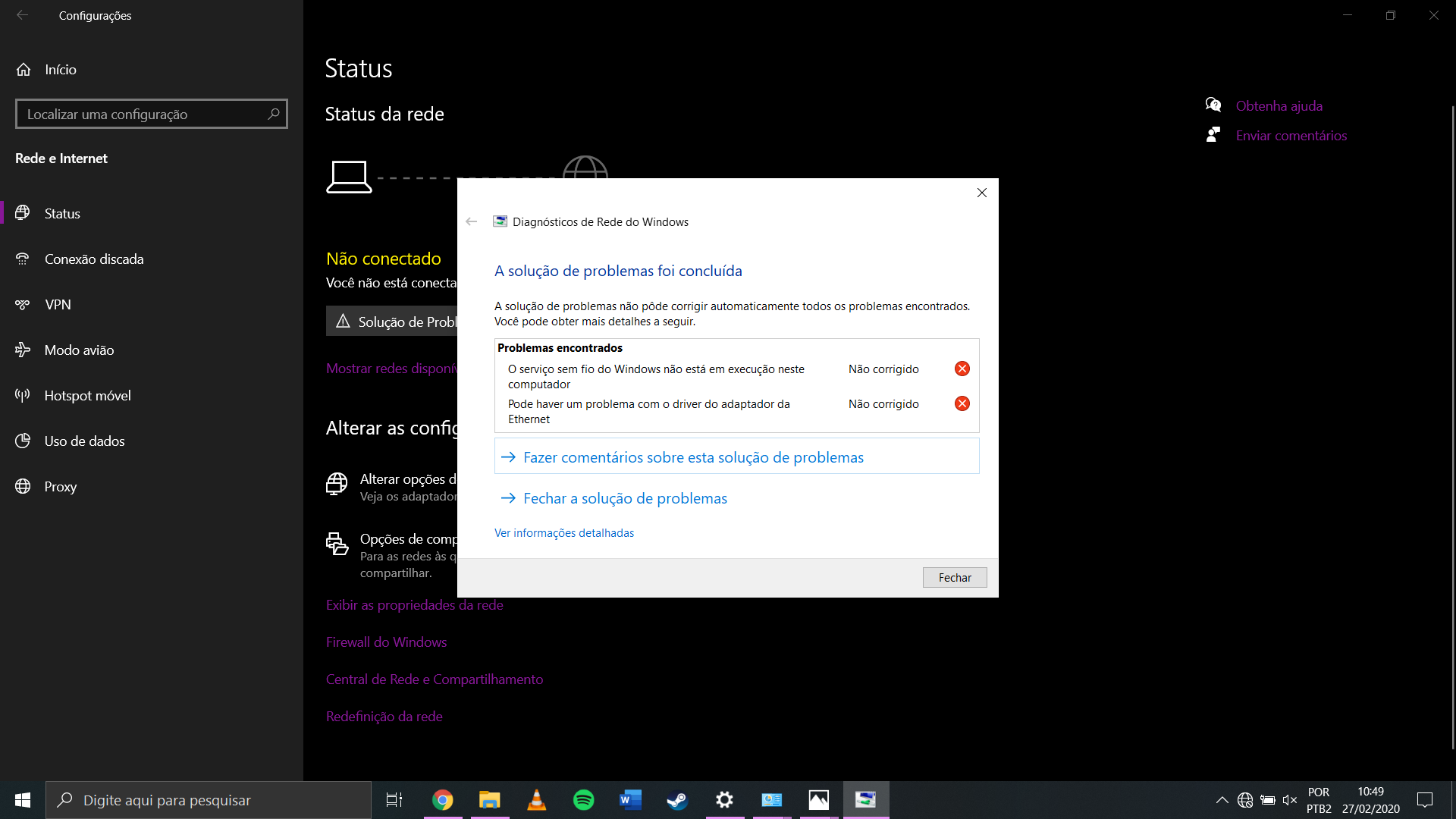Go to Hotspot móvel settings
This screenshot has width=1456, height=819.
[87, 396]
